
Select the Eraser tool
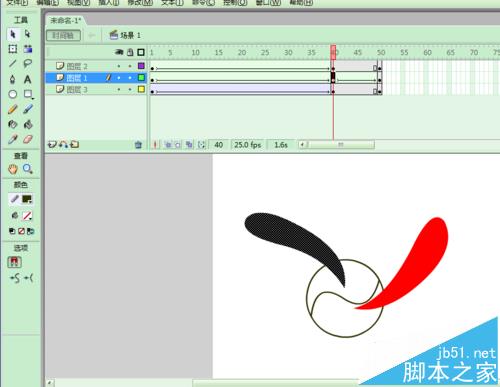click(28, 139)
